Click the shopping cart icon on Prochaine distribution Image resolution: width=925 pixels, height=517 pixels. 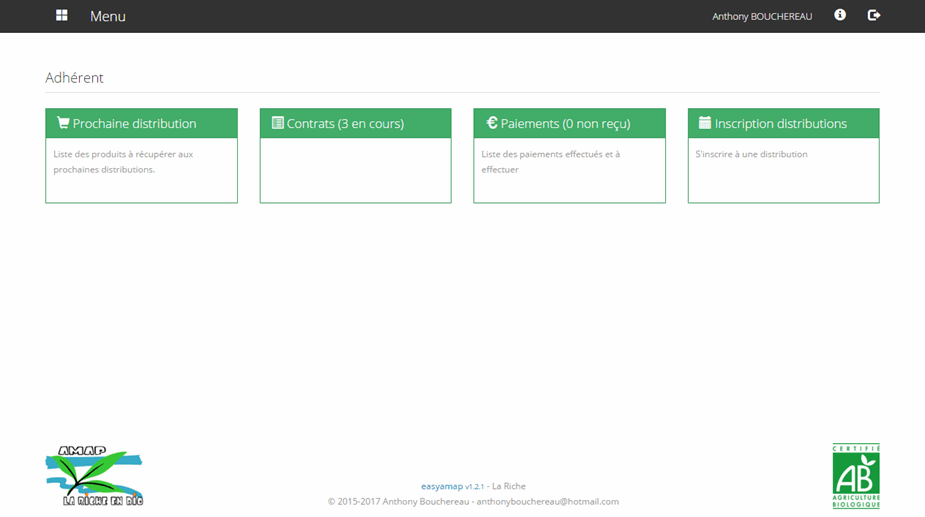coord(63,123)
